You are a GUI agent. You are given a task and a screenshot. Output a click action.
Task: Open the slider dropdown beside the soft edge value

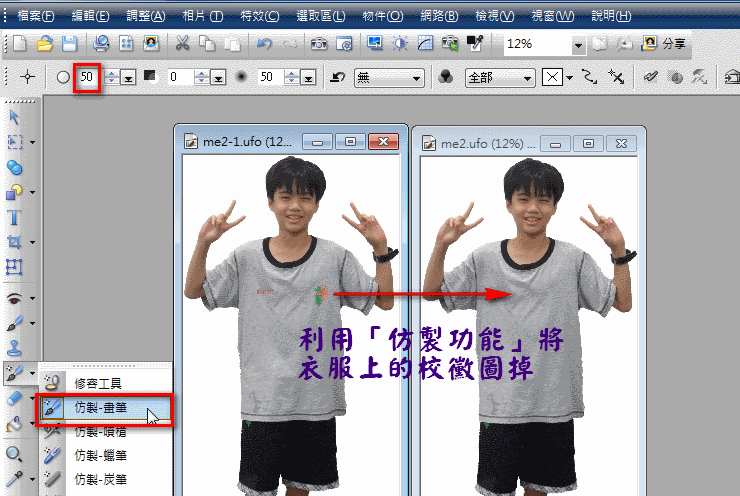(x=308, y=77)
